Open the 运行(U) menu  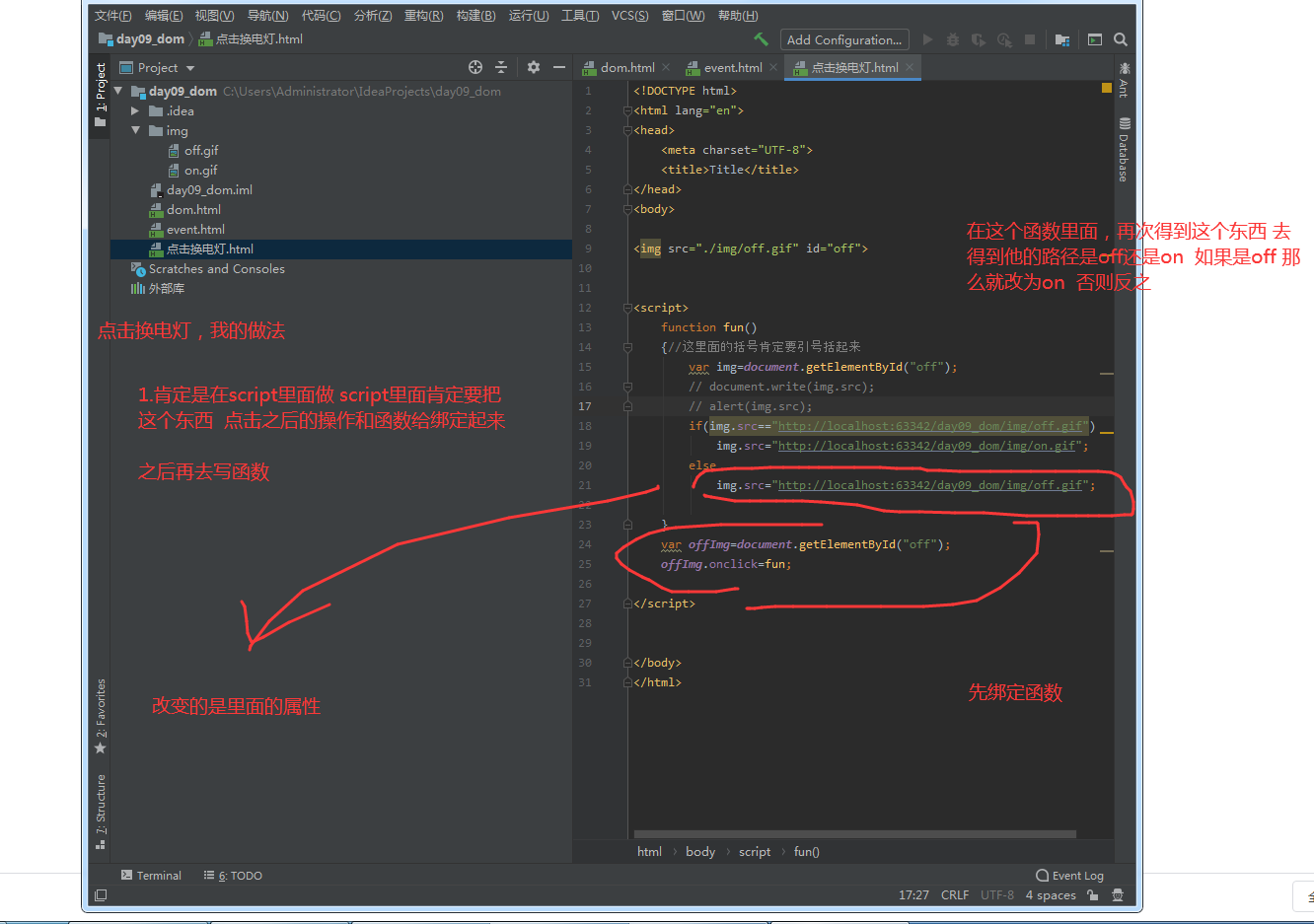tap(529, 15)
